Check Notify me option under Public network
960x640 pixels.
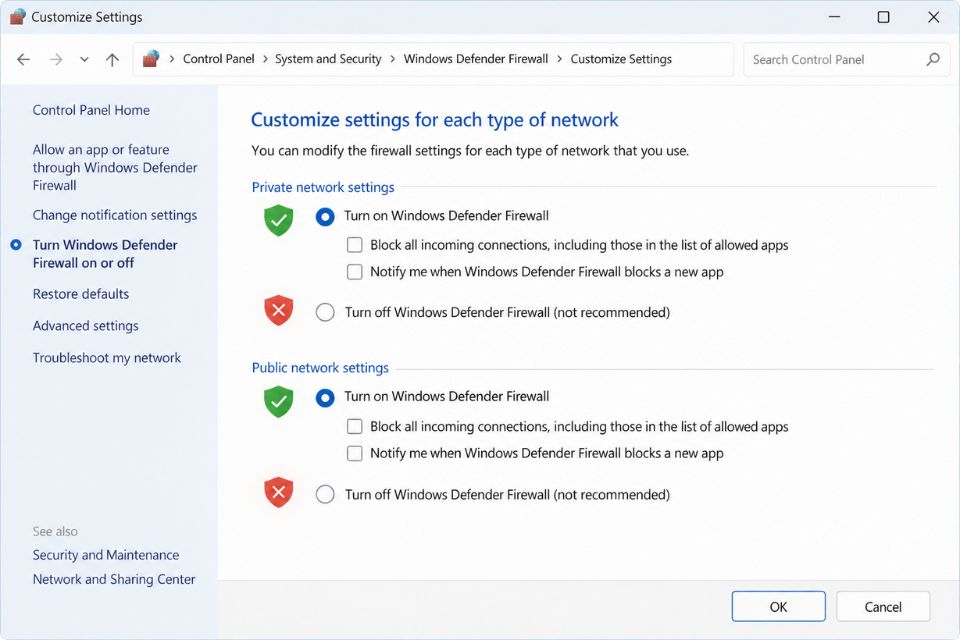(354, 453)
